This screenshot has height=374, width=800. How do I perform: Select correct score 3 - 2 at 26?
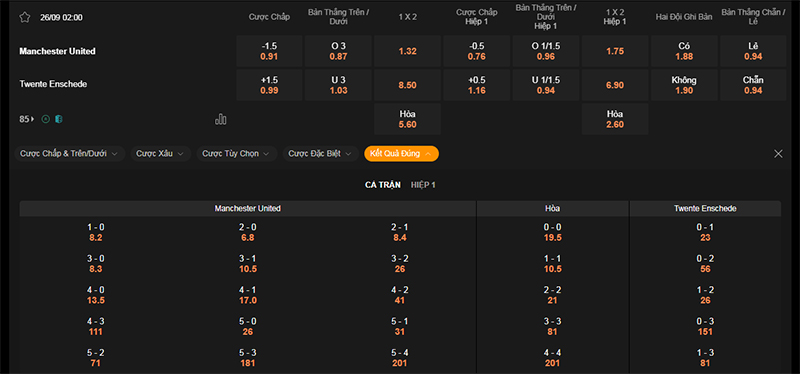(399, 264)
